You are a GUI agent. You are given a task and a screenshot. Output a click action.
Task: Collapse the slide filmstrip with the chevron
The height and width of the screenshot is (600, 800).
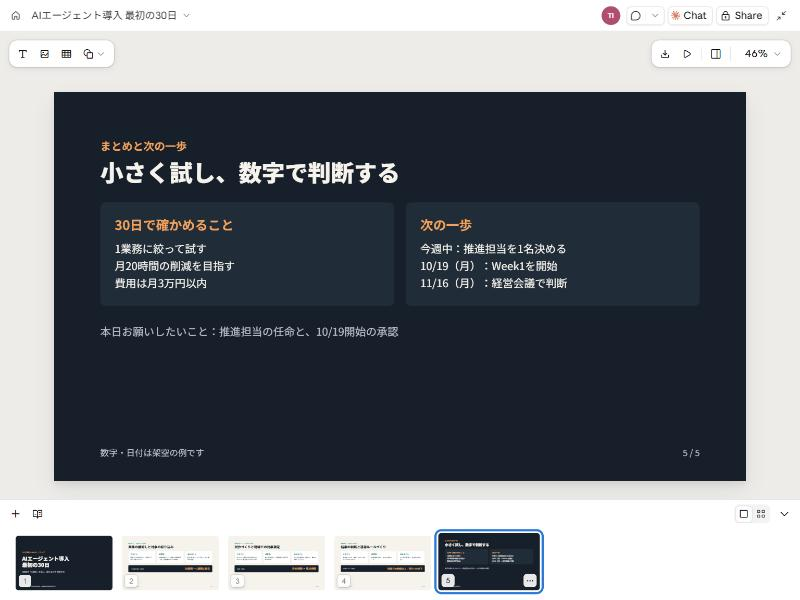click(x=784, y=514)
